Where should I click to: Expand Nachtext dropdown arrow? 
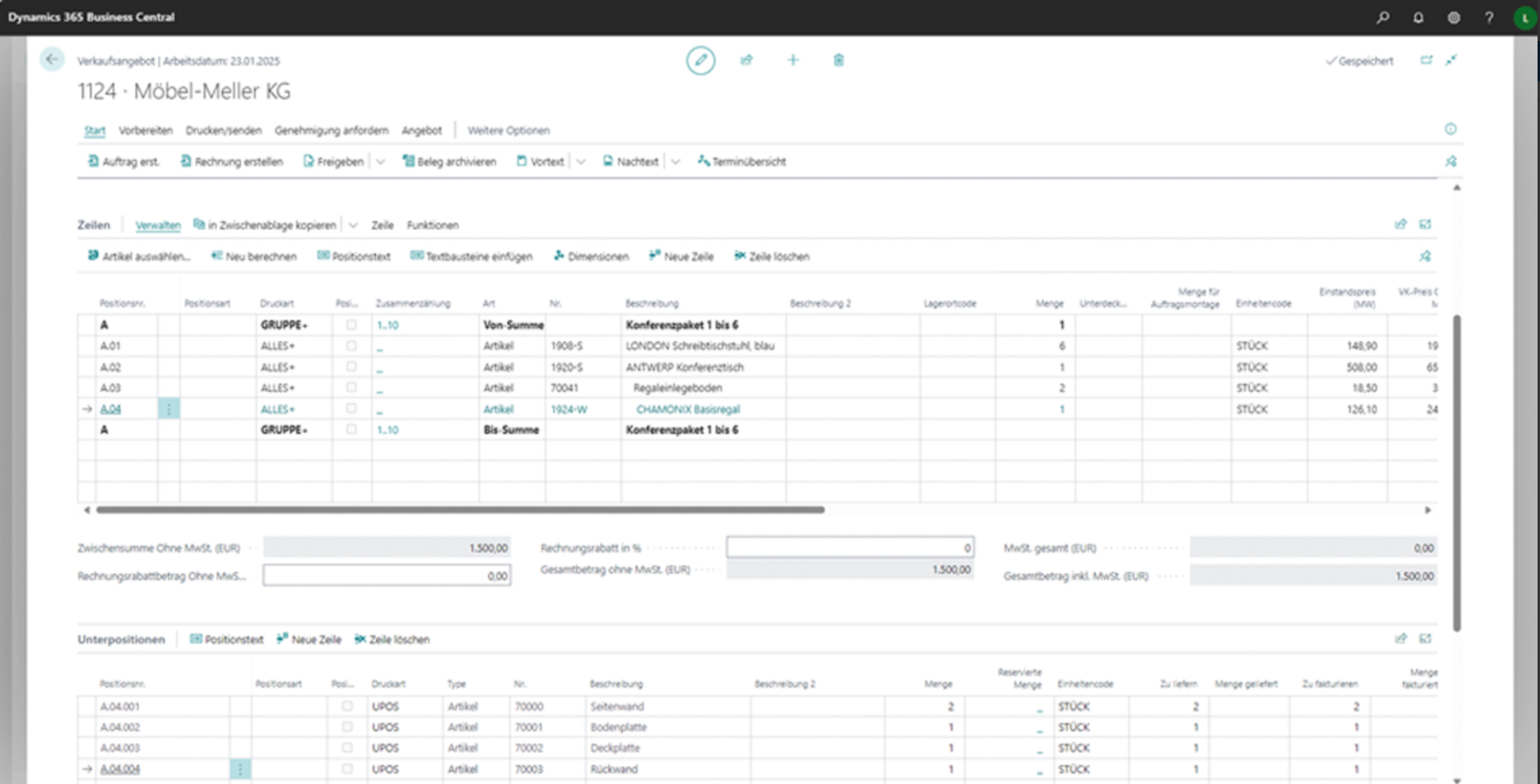point(675,161)
